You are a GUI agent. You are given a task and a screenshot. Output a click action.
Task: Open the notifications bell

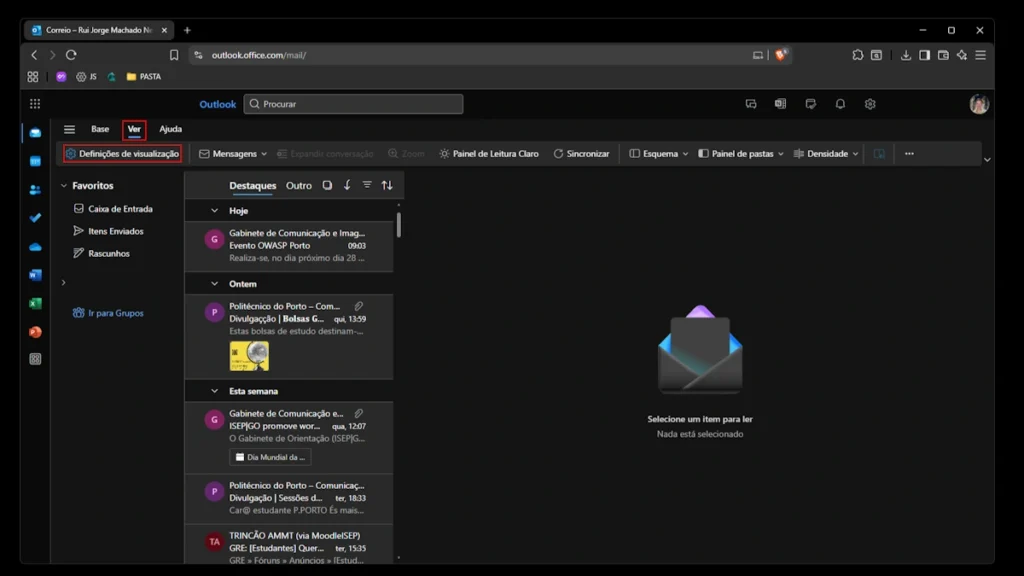coord(840,104)
